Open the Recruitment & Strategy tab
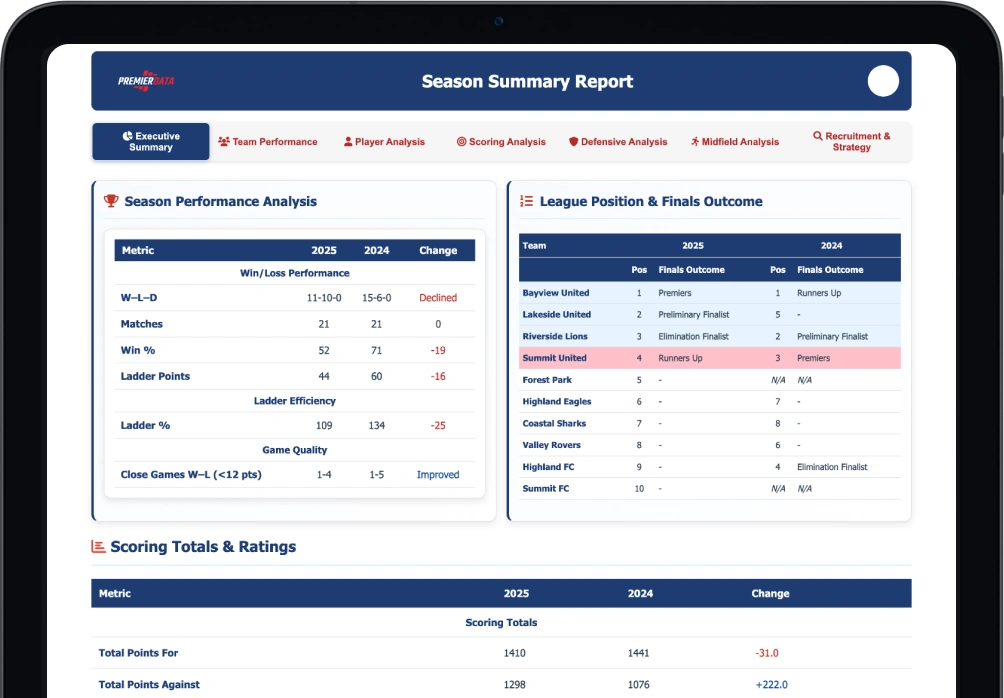This screenshot has width=1004, height=698. pos(852,142)
